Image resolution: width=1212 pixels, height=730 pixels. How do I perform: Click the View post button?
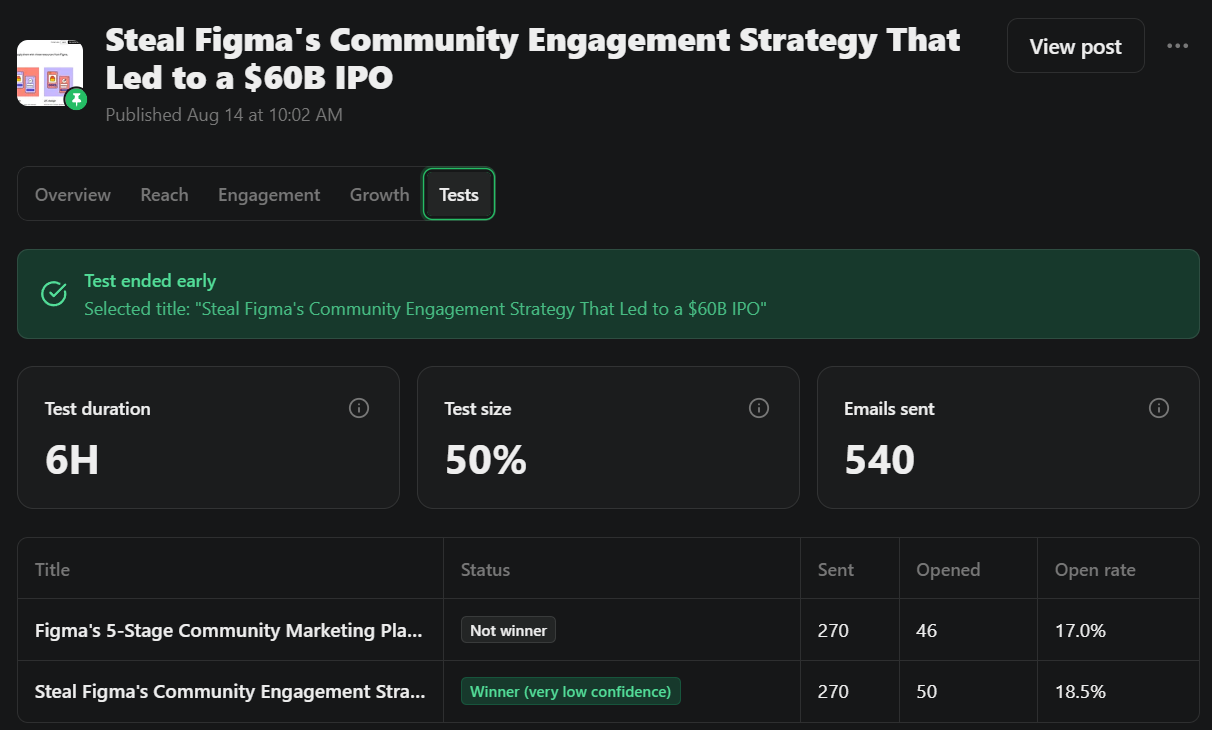(x=1076, y=46)
